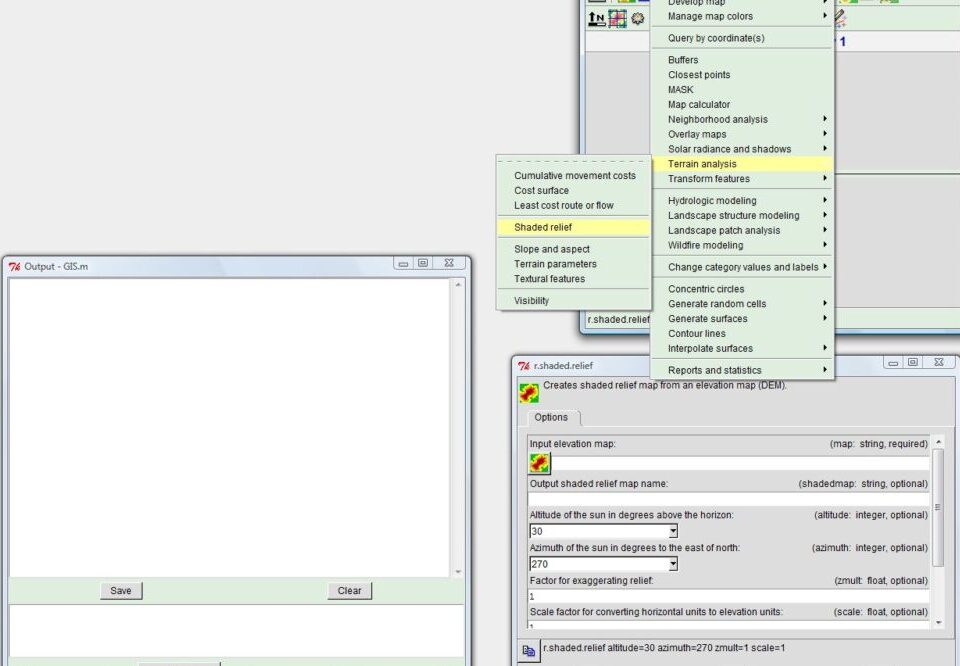Select Shaded relief from the submenu
This screenshot has width=960, height=666.
click(x=543, y=228)
